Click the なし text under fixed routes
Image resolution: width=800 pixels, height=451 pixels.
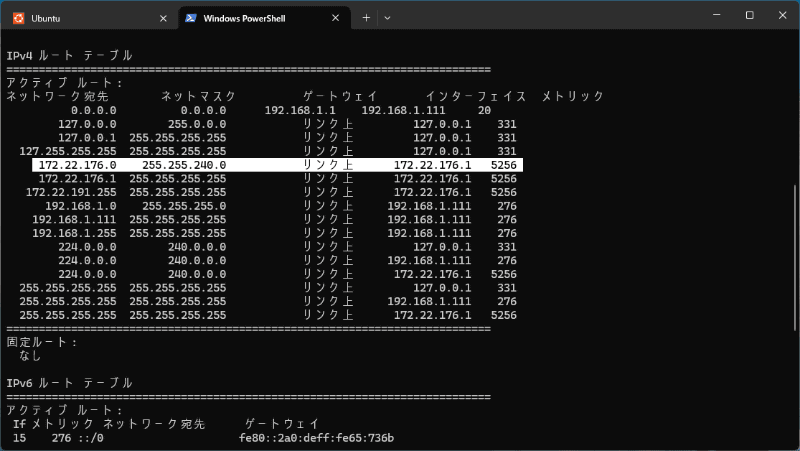[x=30, y=356]
